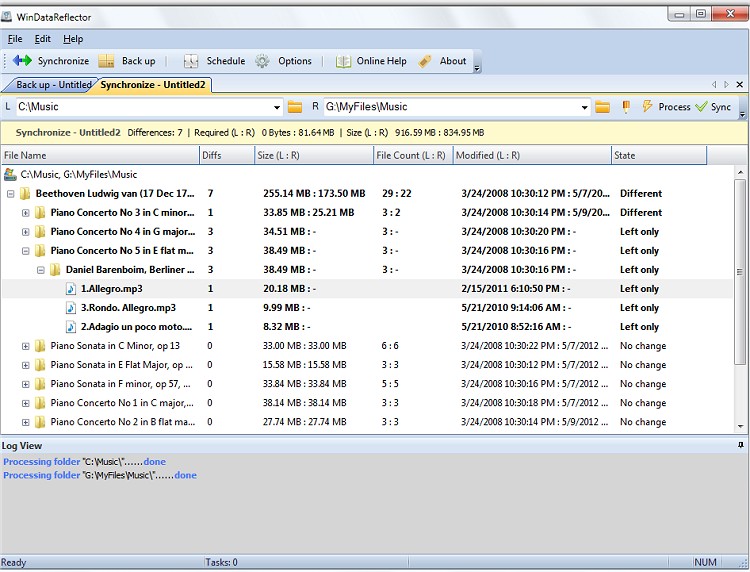Click the Sync green checkmark icon
Viewport: 750px width, 572px height.
[701, 106]
